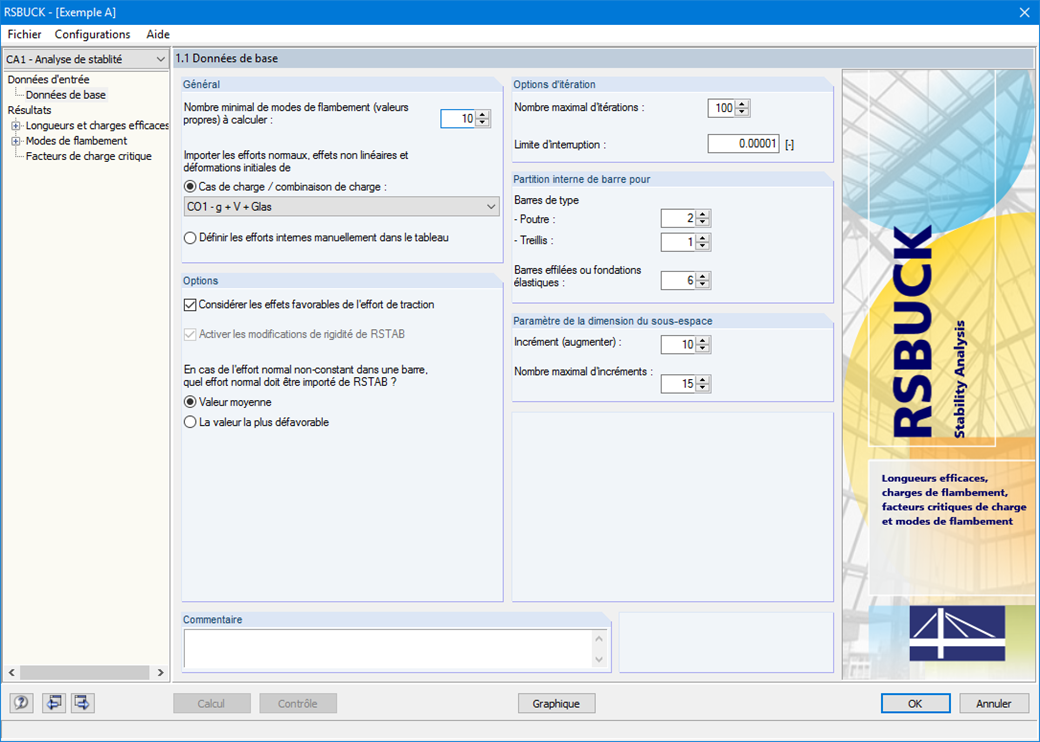Click navigator scroll right arrow
This screenshot has width=1040, height=742.
click(160, 672)
